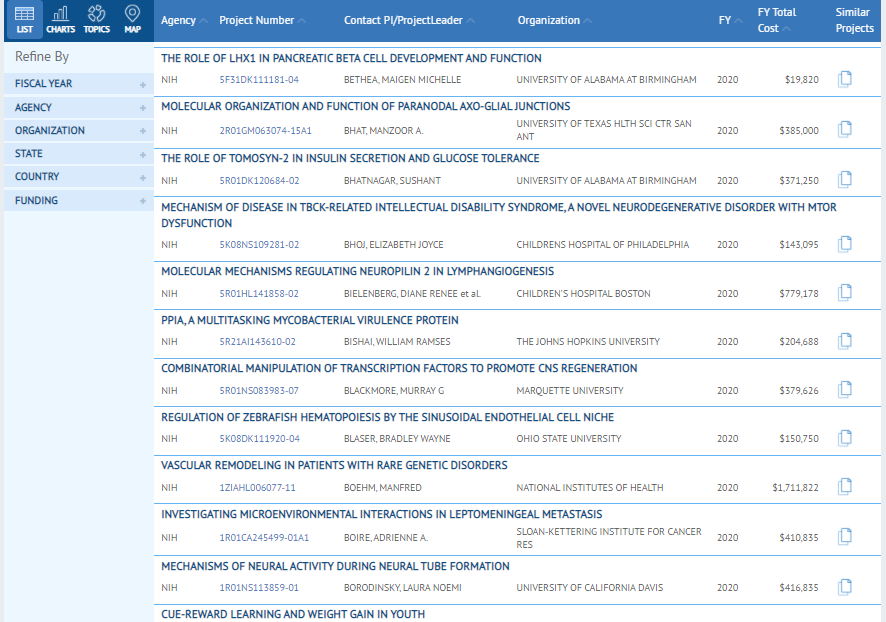Open leptomeningeal metastasis project title
The image size is (886, 622).
pos(382,515)
